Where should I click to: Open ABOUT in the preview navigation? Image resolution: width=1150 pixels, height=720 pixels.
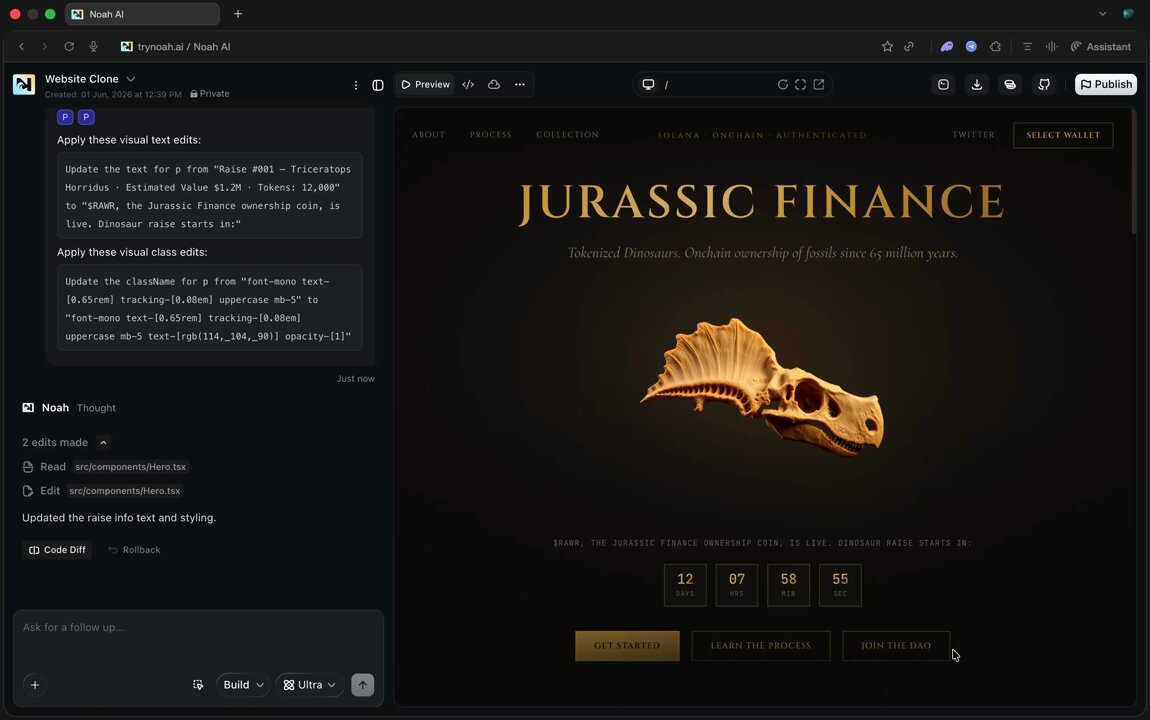coord(428,135)
